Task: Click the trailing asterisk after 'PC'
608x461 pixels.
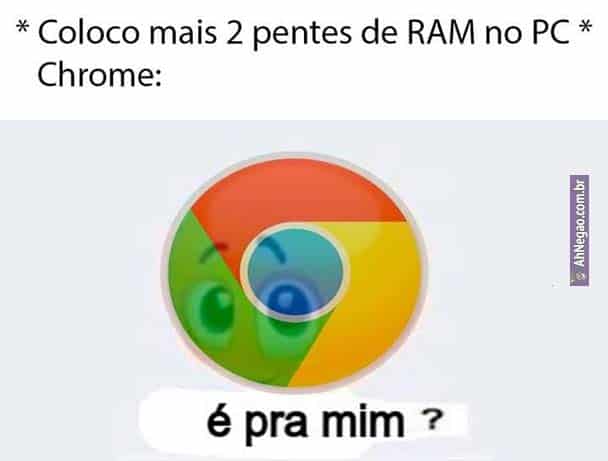Action: point(585,27)
